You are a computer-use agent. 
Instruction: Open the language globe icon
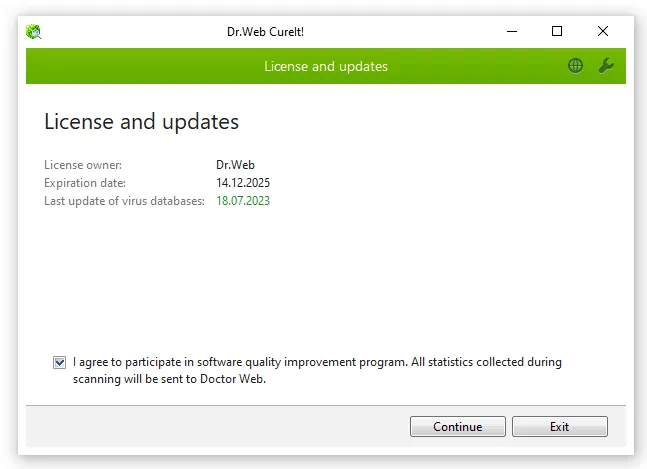[x=575, y=66]
